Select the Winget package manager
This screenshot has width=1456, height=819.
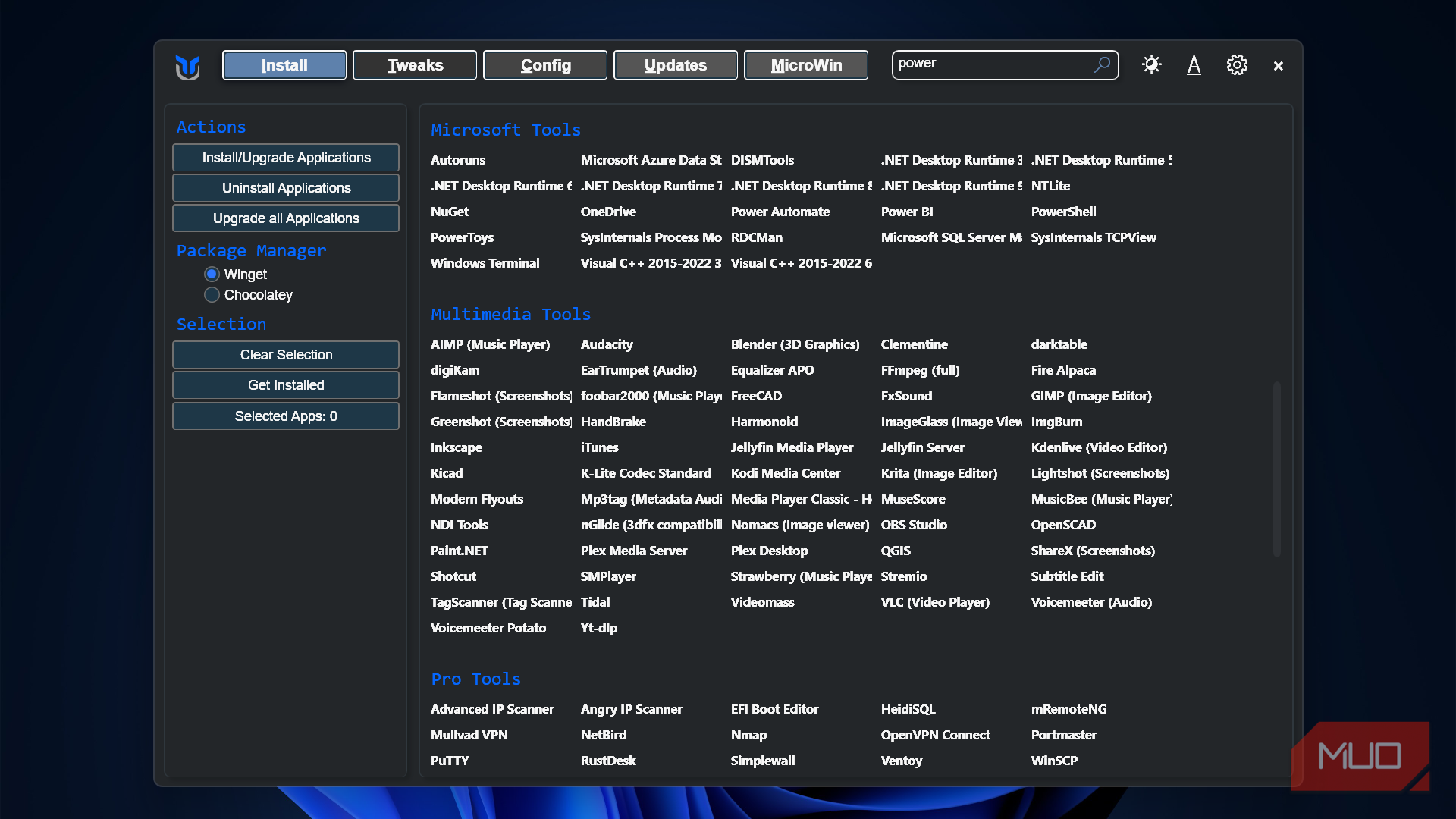235,274
